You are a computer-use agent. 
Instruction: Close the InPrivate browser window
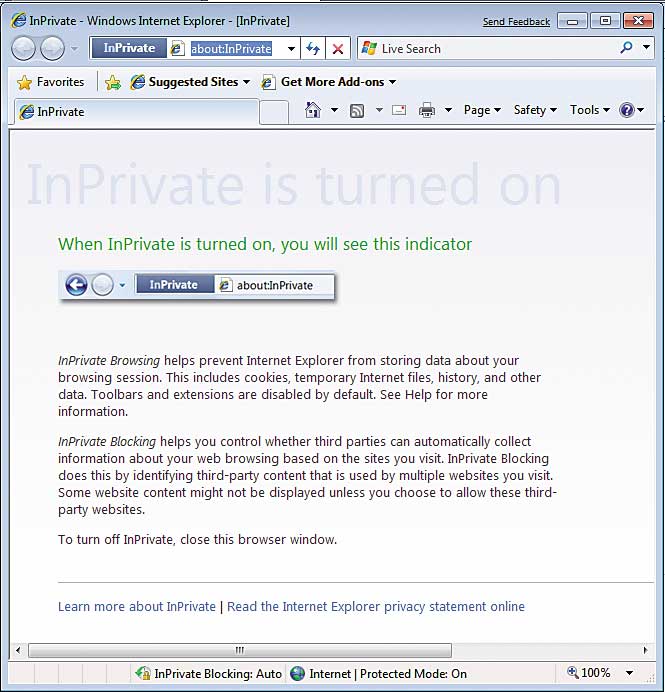click(x=638, y=21)
